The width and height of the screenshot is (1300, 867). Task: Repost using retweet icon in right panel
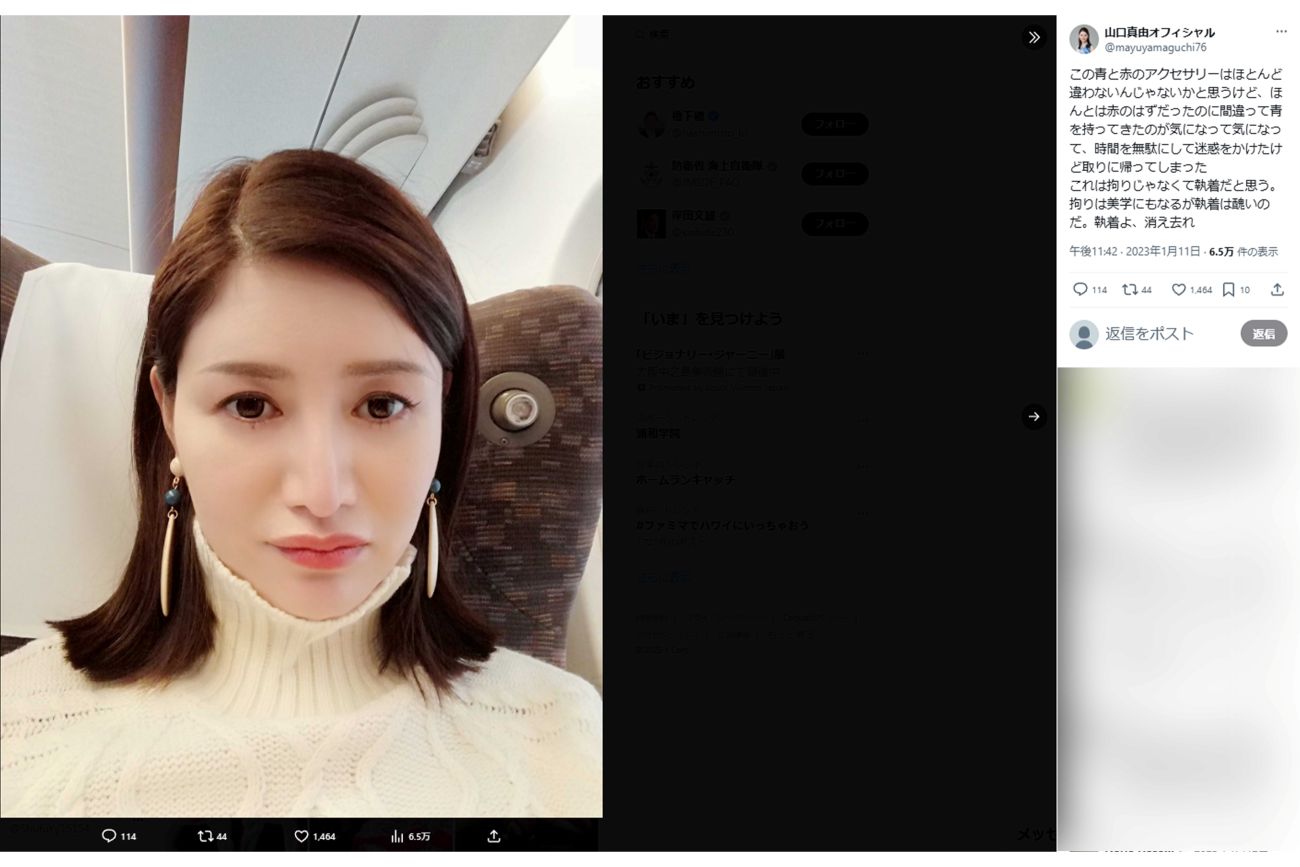[x=1129, y=290]
